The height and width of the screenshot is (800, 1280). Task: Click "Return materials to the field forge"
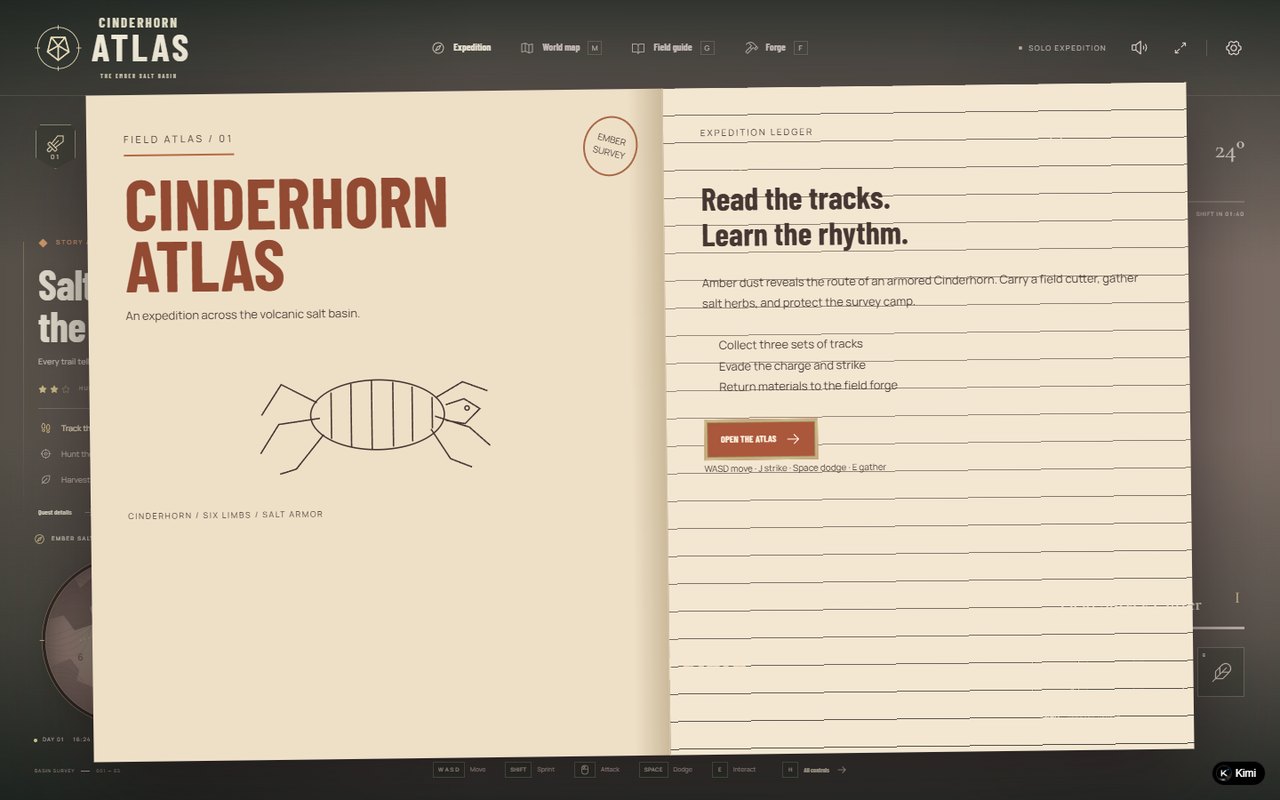808,386
